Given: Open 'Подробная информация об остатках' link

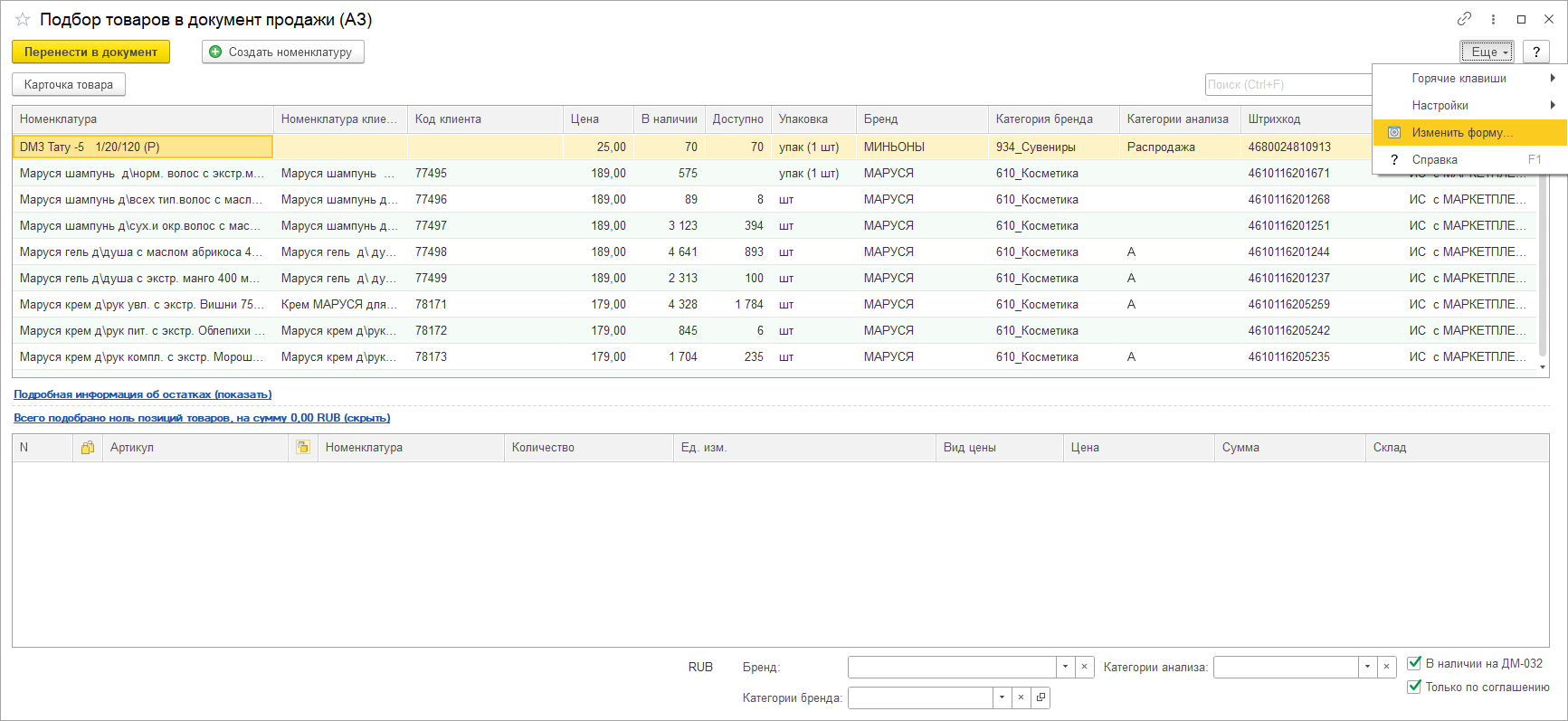Looking at the screenshot, I should [x=142, y=394].
